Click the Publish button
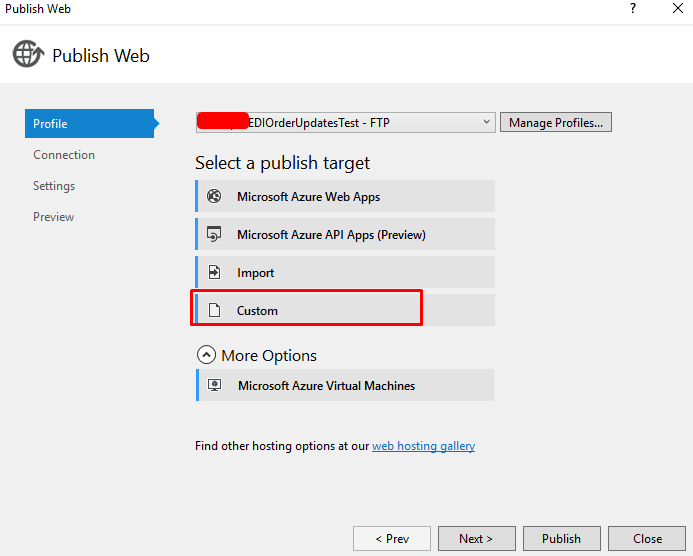This screenshot has width=693, height=556. [562, 538]
